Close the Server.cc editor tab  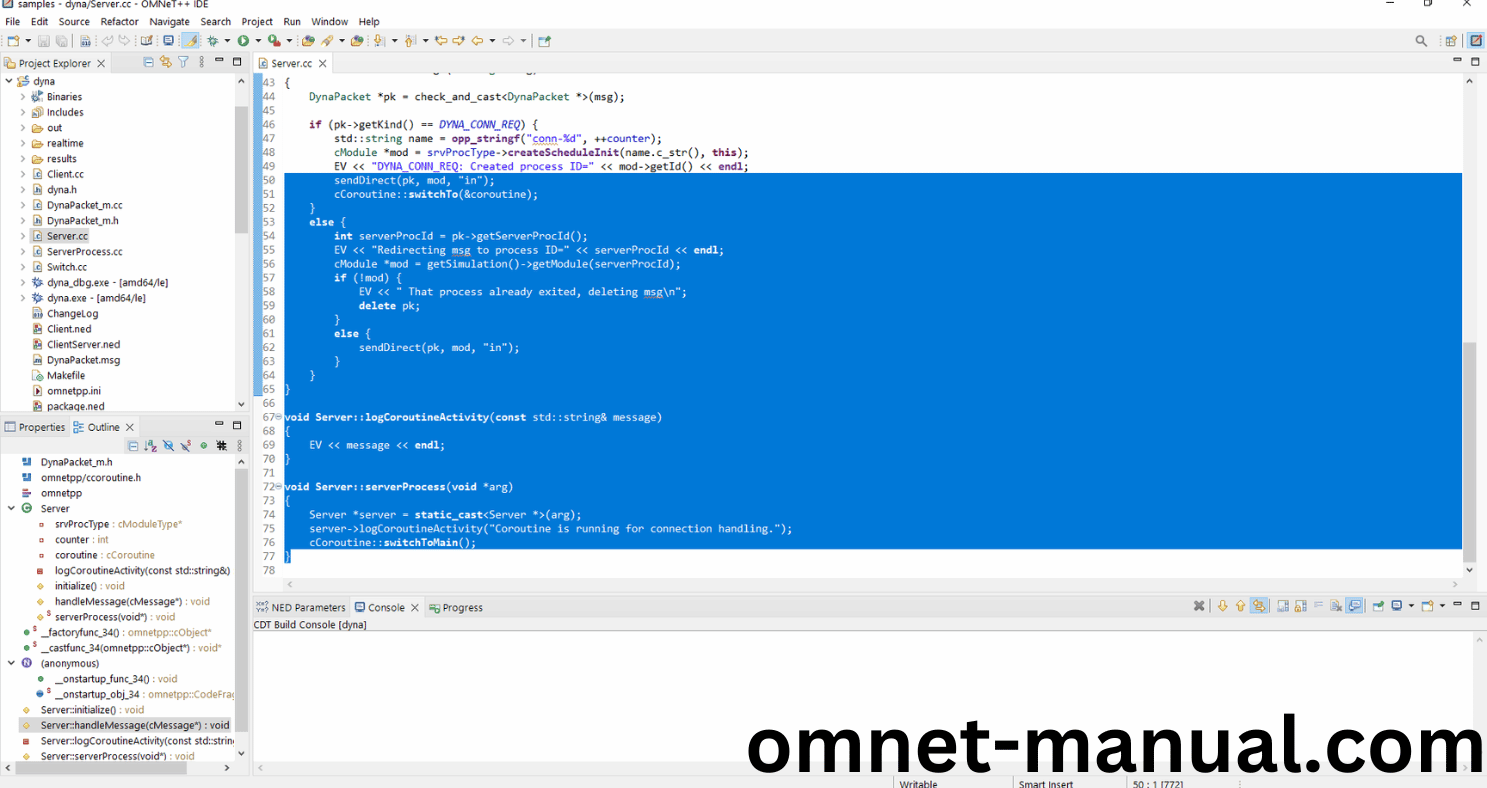coord(323,63)
